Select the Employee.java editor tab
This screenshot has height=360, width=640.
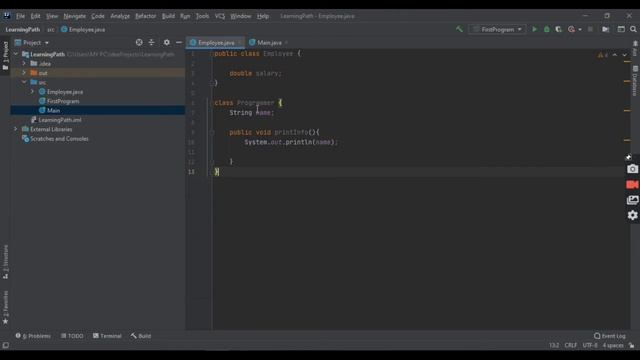(x=216, y=42)
